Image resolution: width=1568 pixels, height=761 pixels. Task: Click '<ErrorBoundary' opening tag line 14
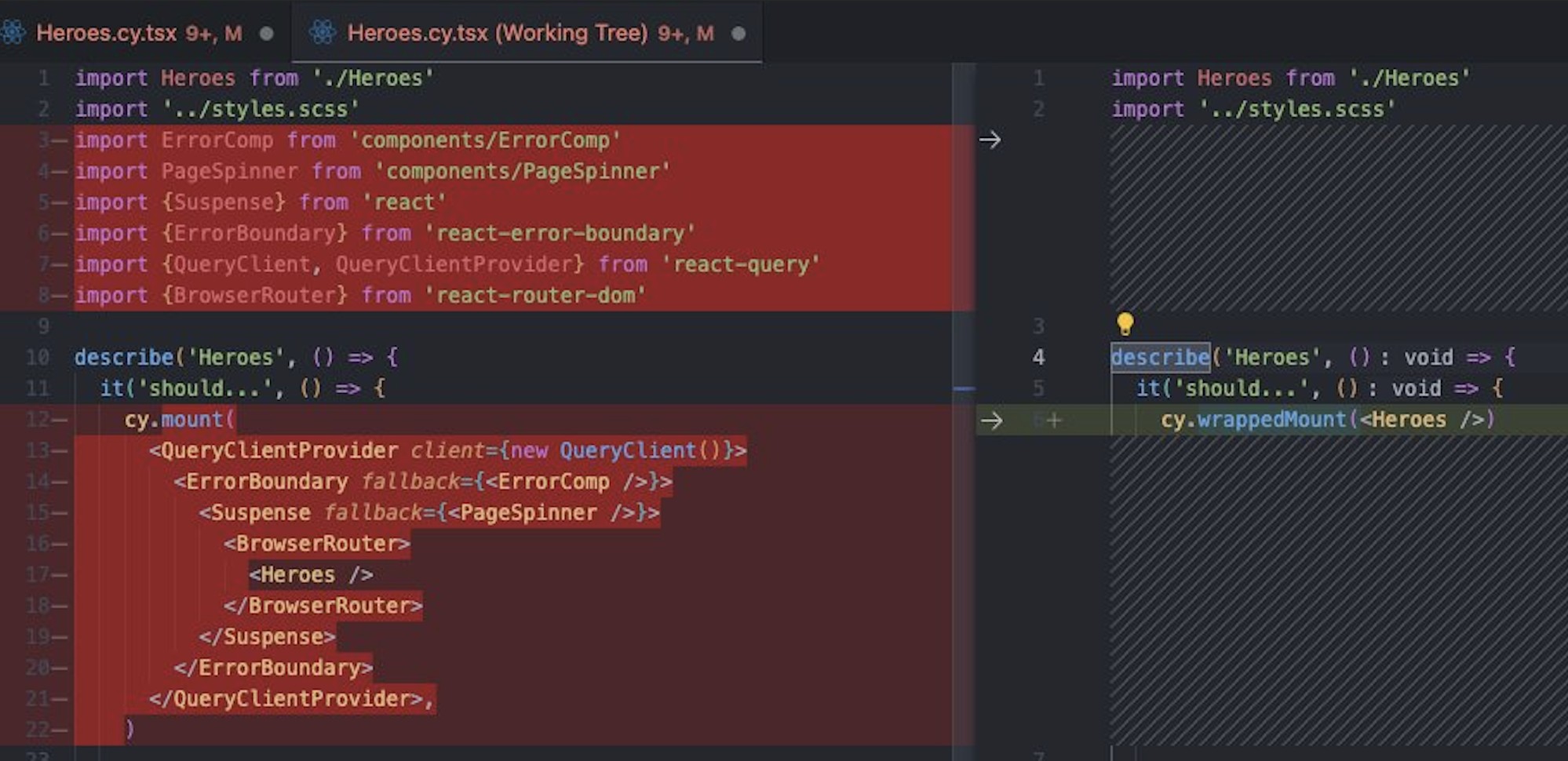261,482
